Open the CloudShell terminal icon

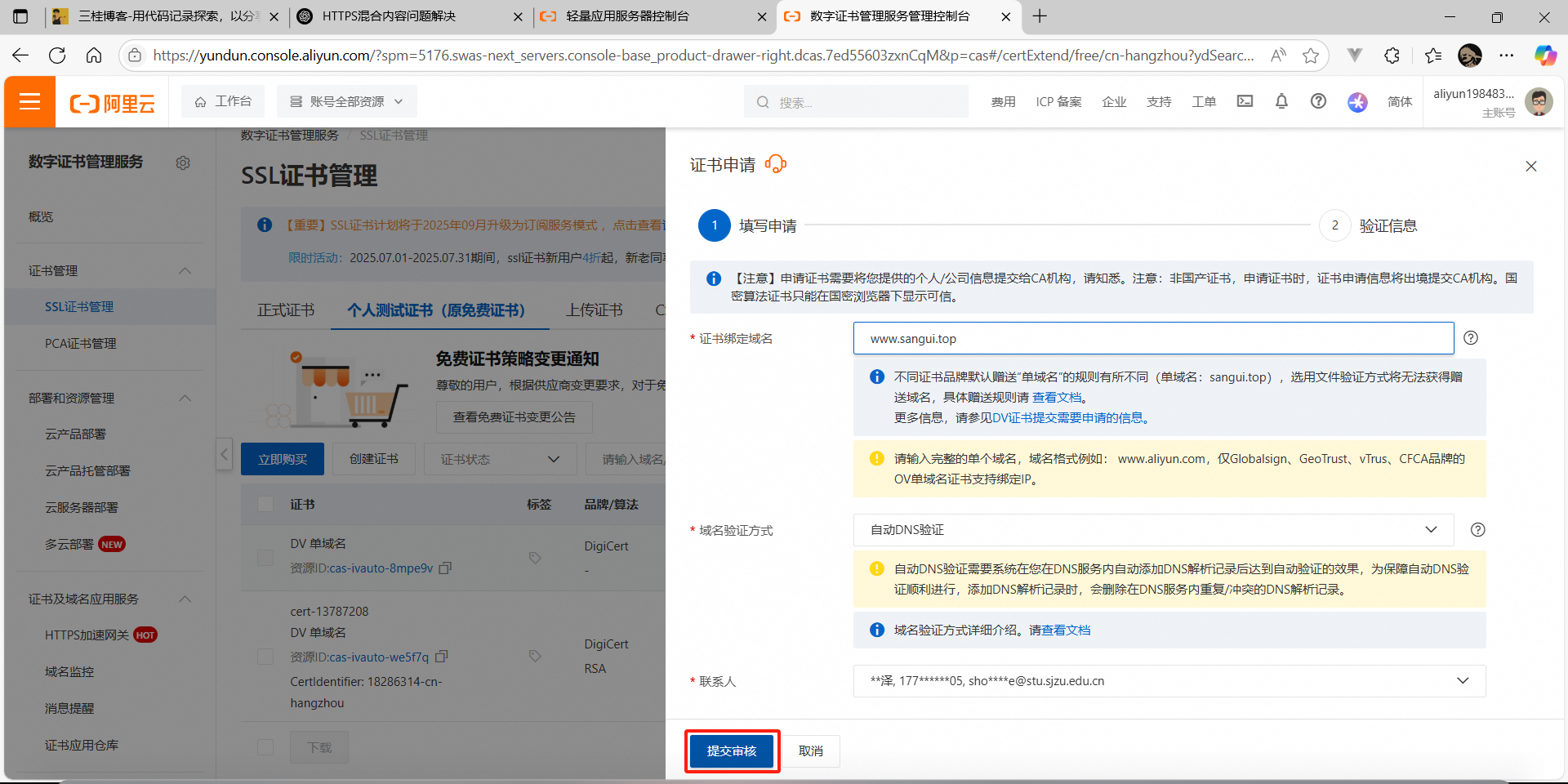(1245, 101)
